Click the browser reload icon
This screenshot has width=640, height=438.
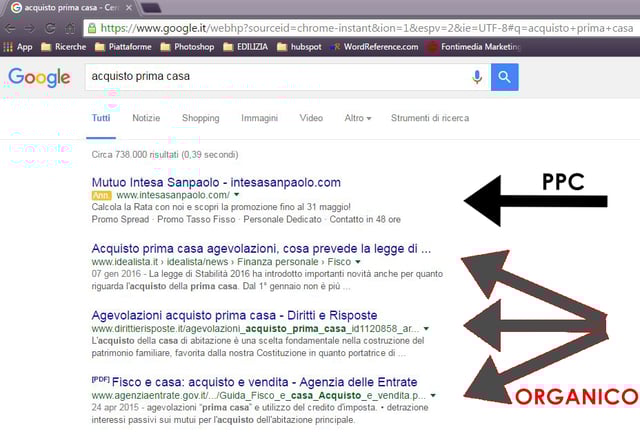tap(65, 28)
